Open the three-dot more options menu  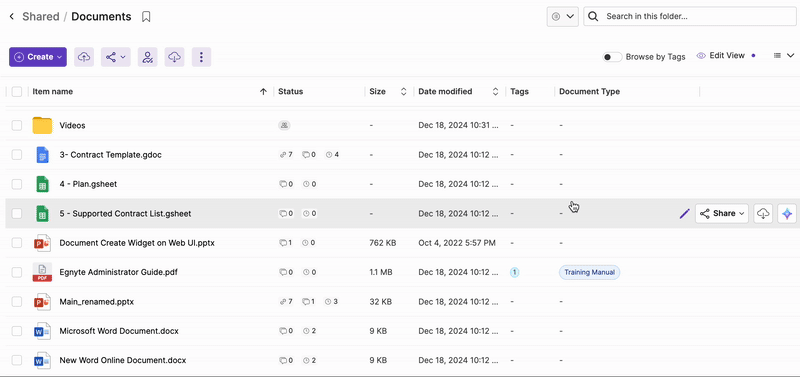[202, 57]
